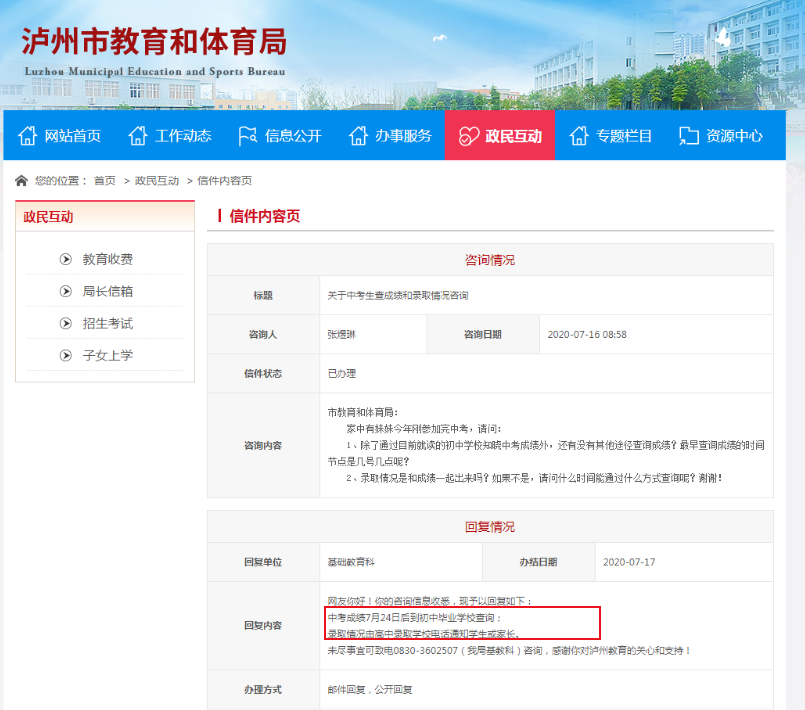Open the 资源中心 navigation menu
This screenshot has height=710, width=805.
click(x=734, y=136)
